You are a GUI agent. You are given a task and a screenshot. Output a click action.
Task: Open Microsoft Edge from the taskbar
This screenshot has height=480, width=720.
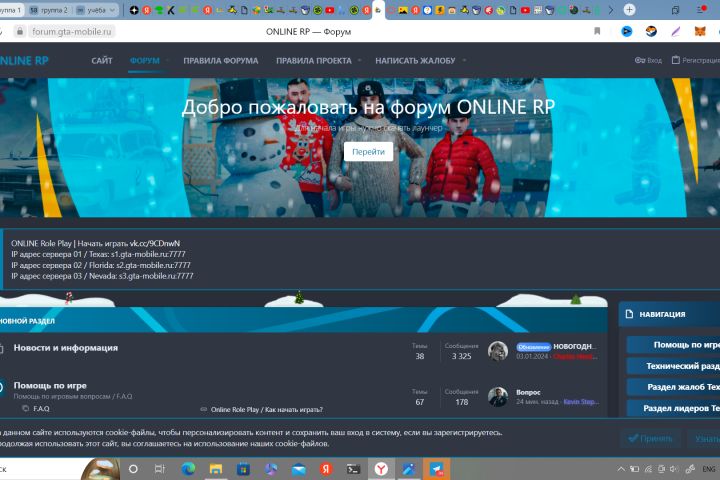188,469
